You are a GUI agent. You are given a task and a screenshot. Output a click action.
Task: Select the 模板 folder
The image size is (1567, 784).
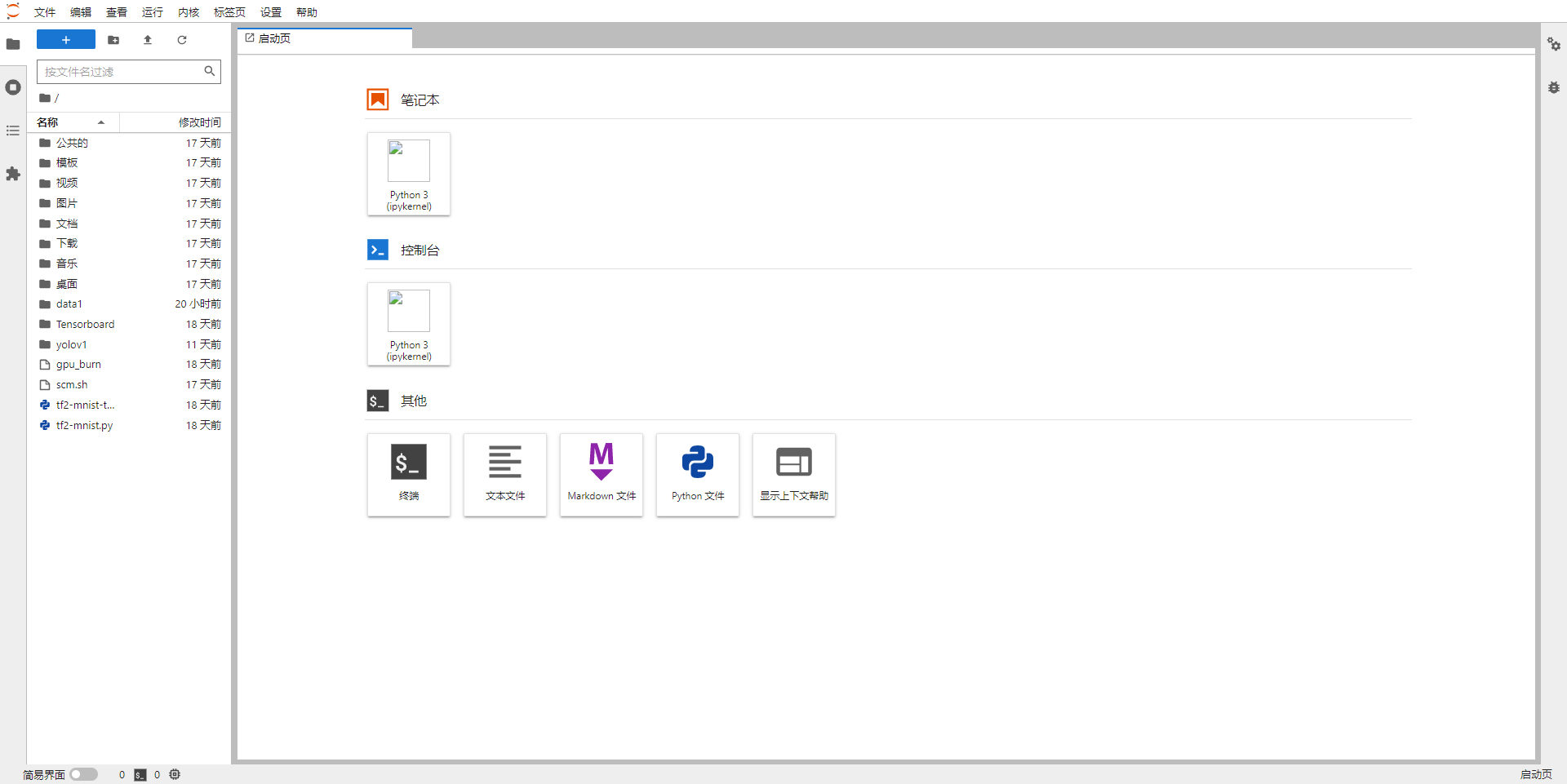pyautogui.click(x=130, y=163)
